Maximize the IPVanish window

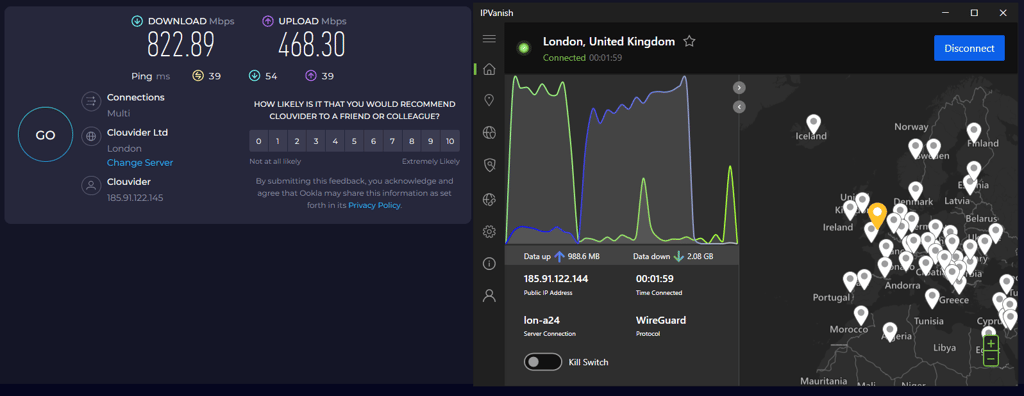[974, 12]
